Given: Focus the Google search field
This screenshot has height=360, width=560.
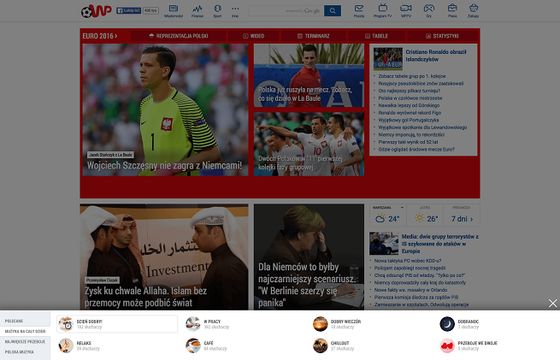Looking at the screenshot, I should coord(286,11).
